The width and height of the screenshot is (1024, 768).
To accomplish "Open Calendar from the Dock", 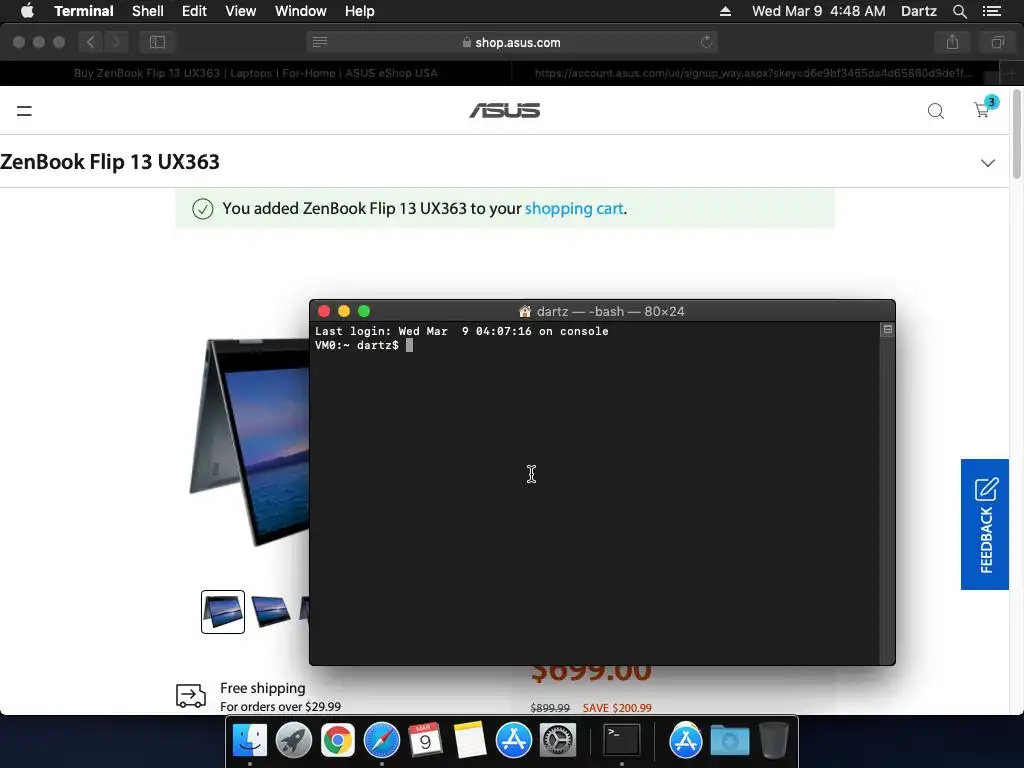I will pos(425,741).
